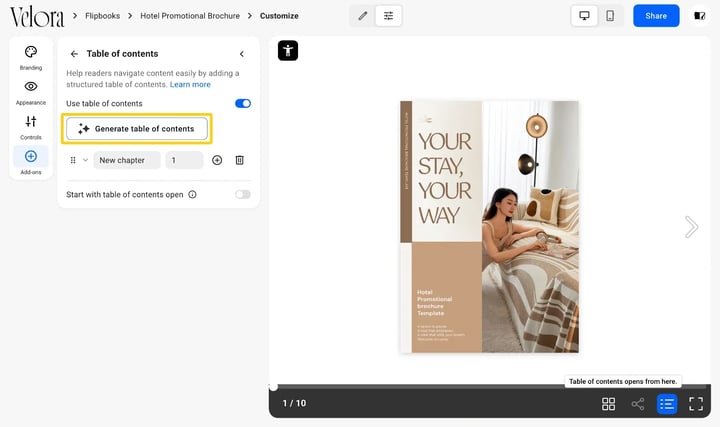This screenshot has height=427, width=720.
Task: Select desktop preview mode
Action: (x=585, y=16)
